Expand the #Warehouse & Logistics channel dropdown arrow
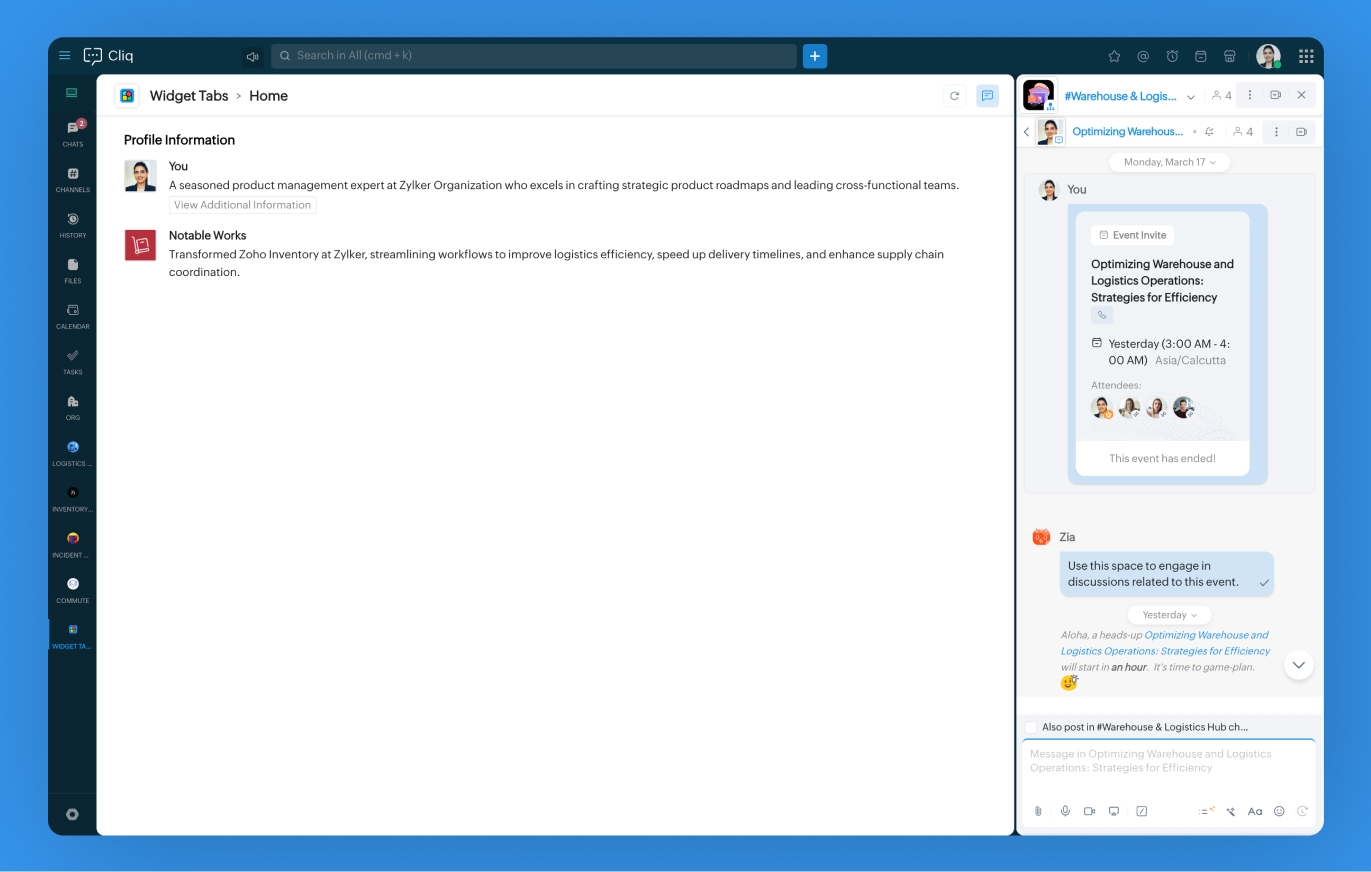 pyautogui.click(x=1191, y=97)
